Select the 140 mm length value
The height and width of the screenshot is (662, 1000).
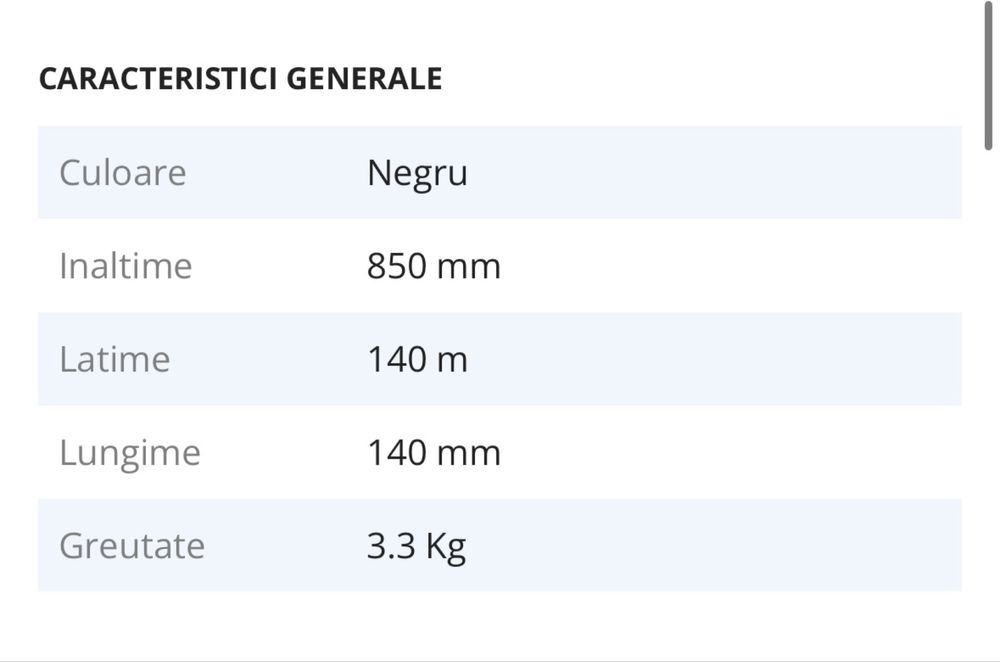click(433, 453)
